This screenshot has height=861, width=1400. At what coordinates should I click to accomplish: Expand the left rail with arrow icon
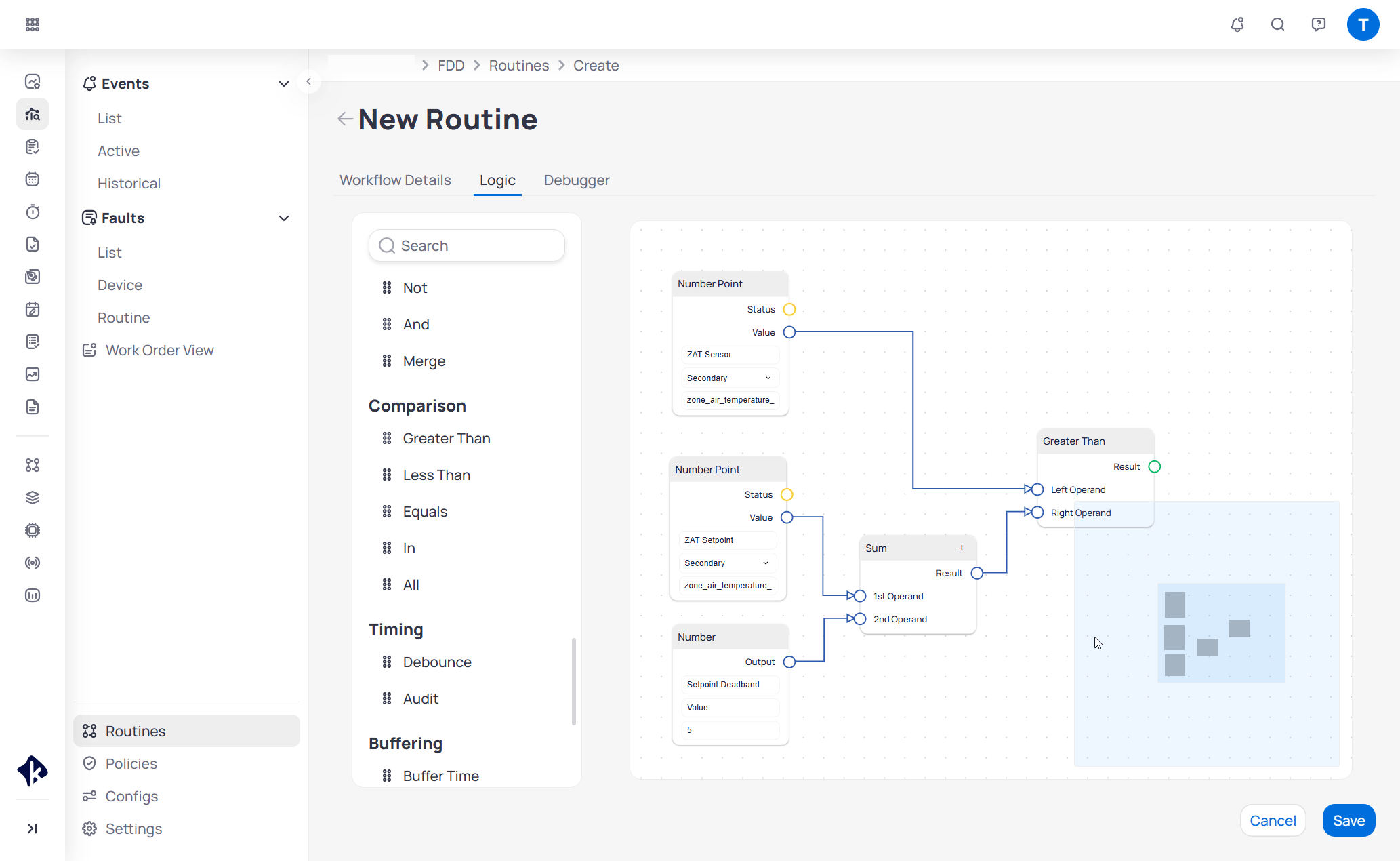33,828
